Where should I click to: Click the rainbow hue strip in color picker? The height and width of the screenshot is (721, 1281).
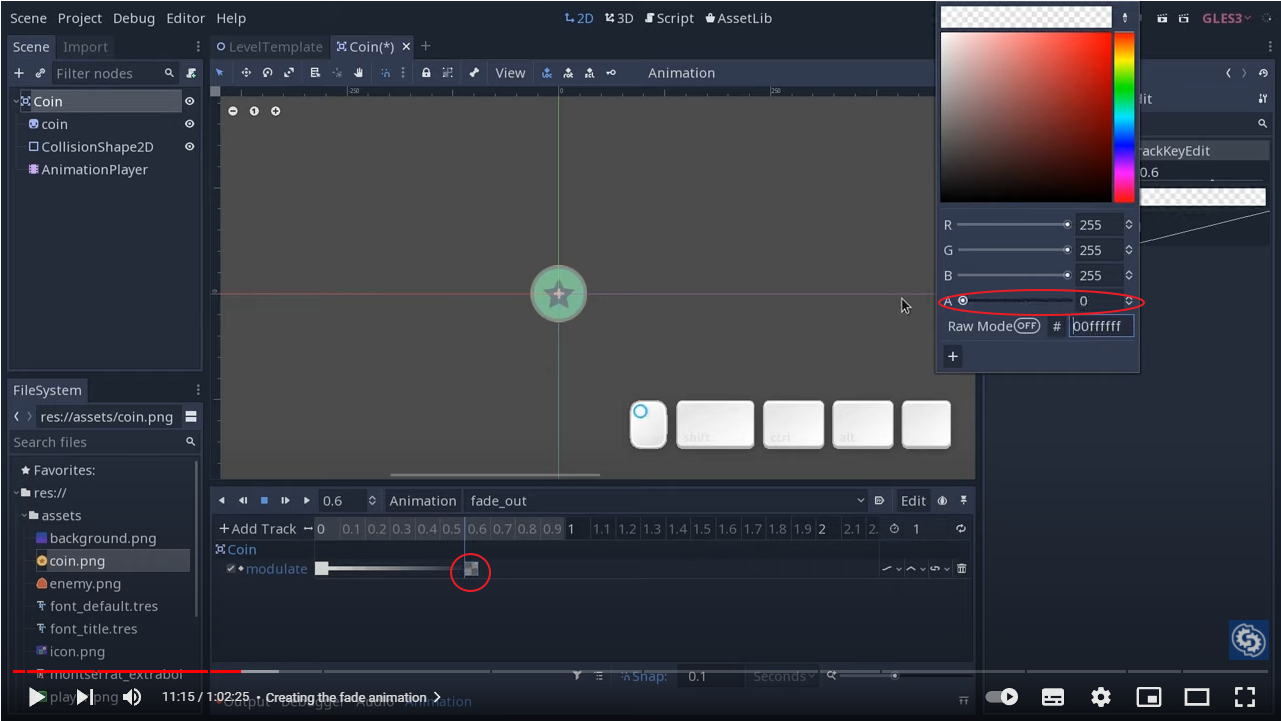1124,117
